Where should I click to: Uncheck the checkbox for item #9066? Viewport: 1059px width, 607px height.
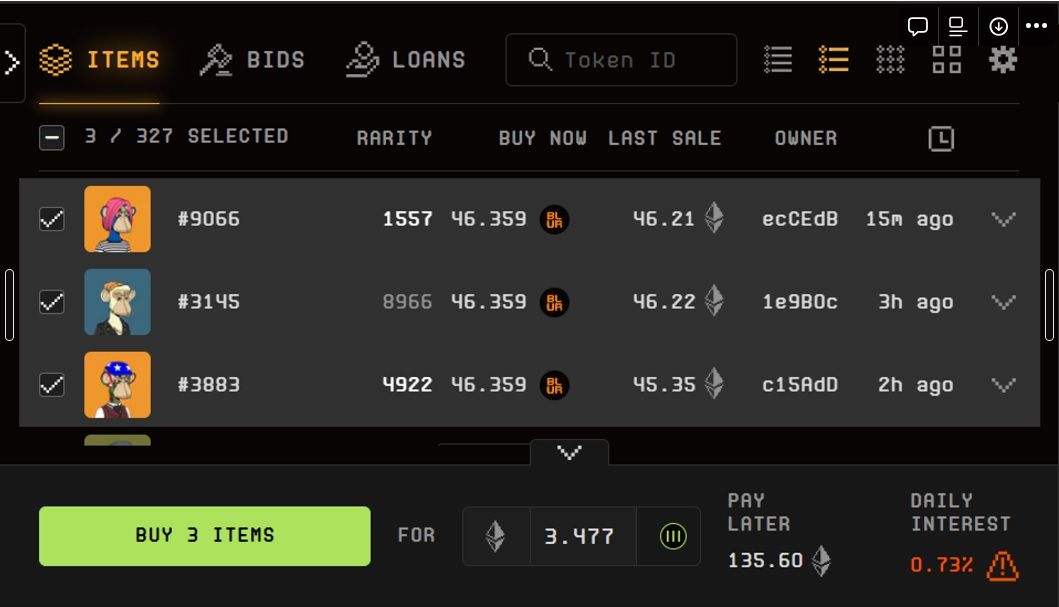(x=52, y=219)
